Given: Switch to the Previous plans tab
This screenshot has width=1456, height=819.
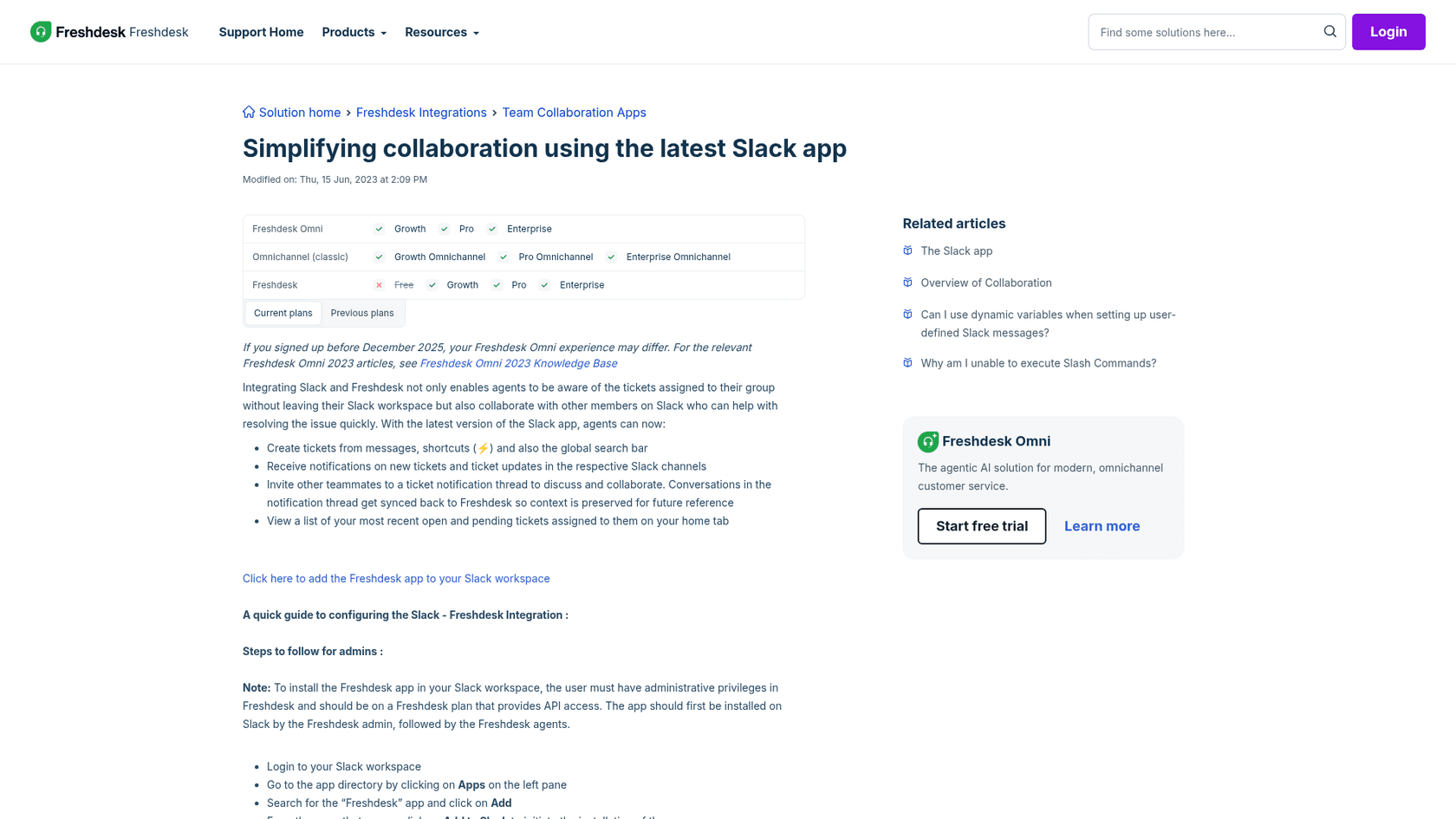Looking at the screenshot, I should point(362,313).
